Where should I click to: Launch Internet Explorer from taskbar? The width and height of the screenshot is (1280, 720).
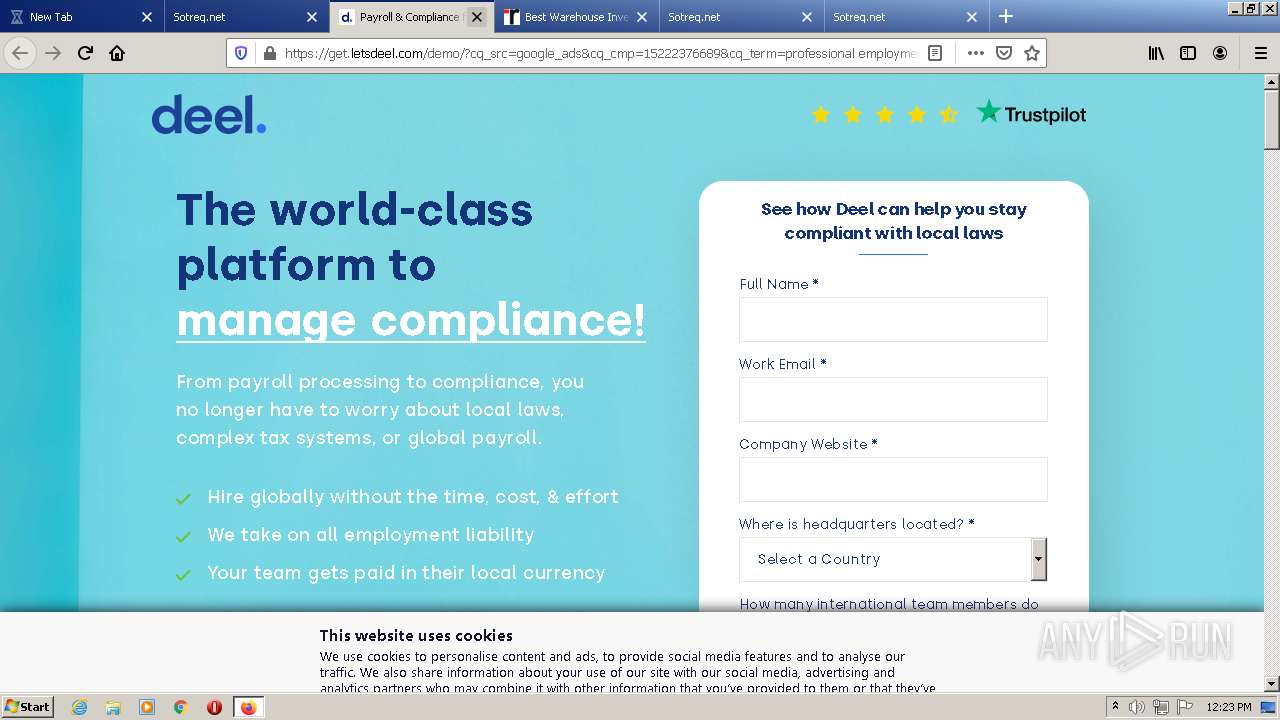tap(79, 707)
